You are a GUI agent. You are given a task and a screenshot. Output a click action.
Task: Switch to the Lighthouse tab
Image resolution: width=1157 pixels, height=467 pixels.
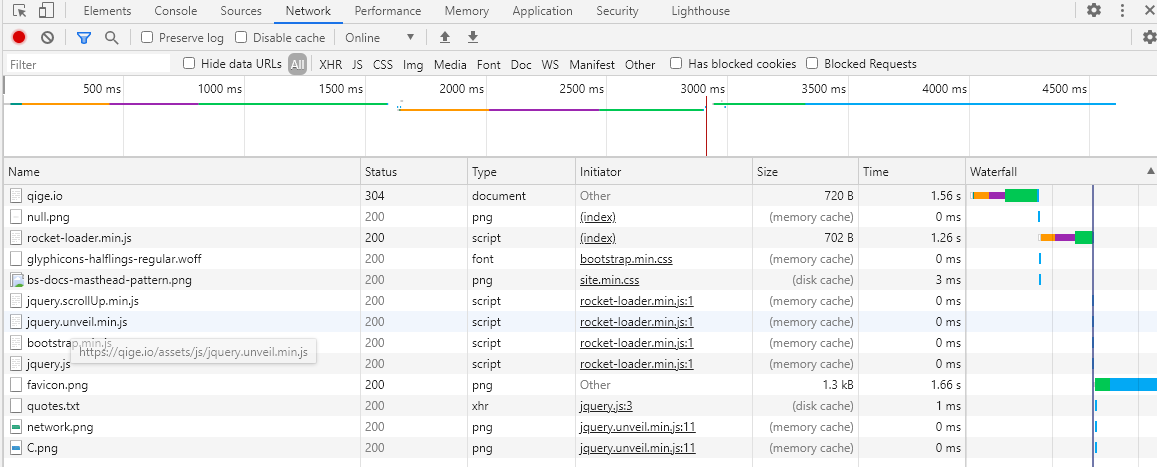pos(700,11)
